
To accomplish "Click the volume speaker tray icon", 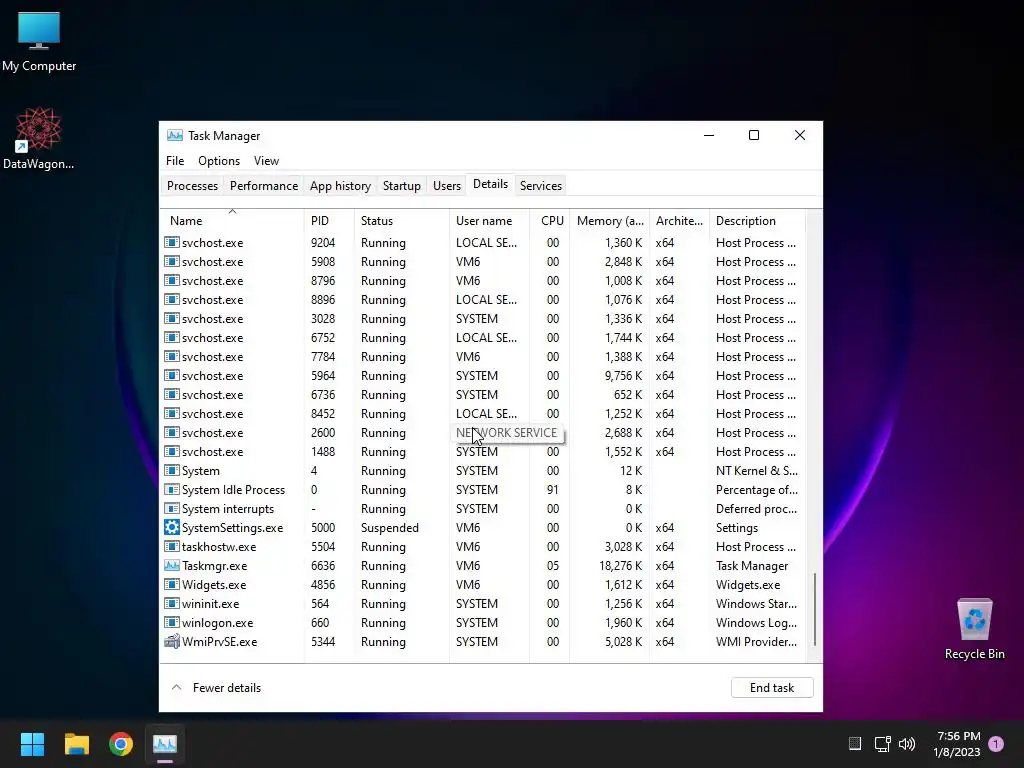I will [x=907, y=743].
